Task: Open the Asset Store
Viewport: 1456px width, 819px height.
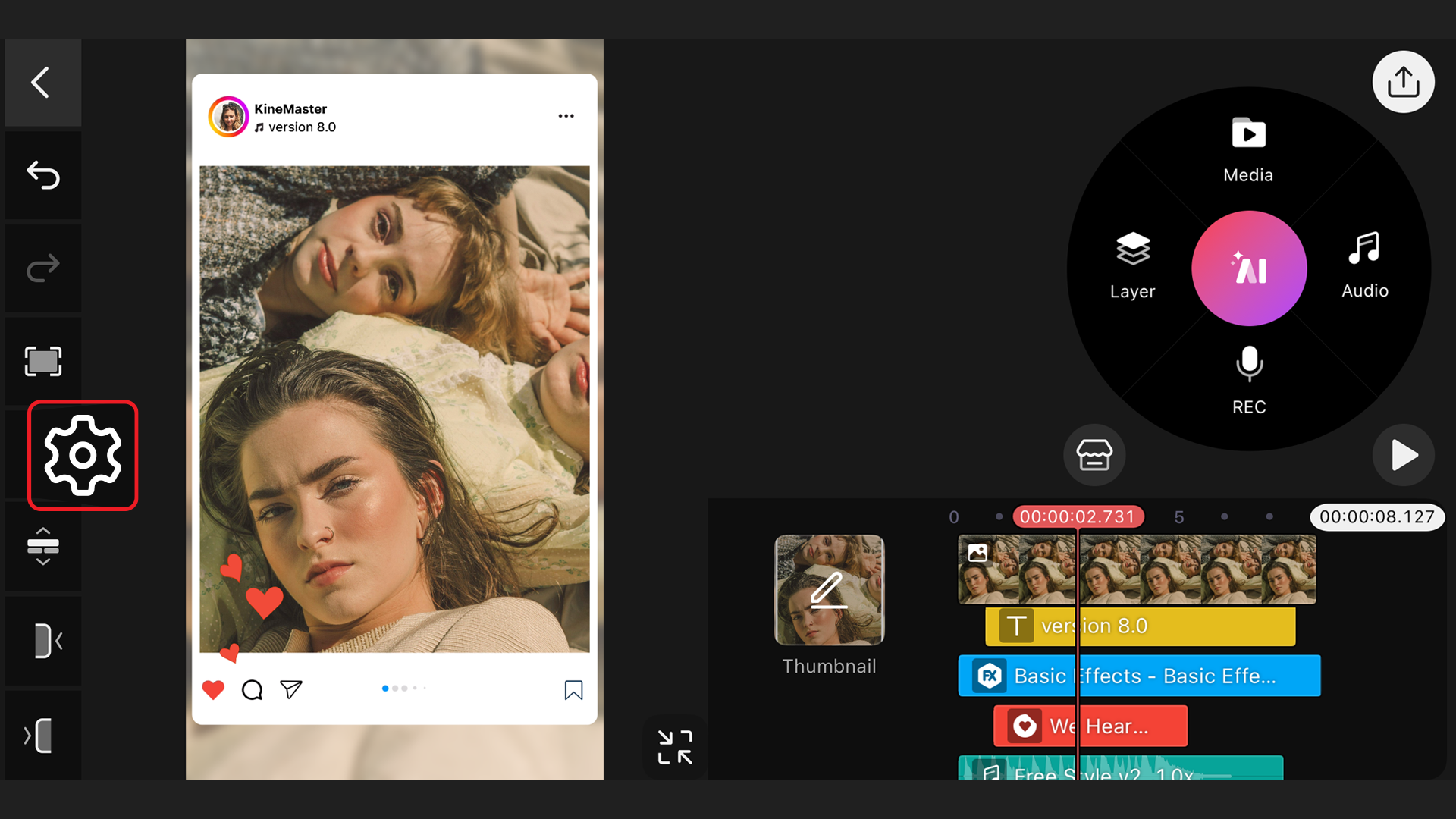Action: pyautogui.click(x=1094, y=455)
